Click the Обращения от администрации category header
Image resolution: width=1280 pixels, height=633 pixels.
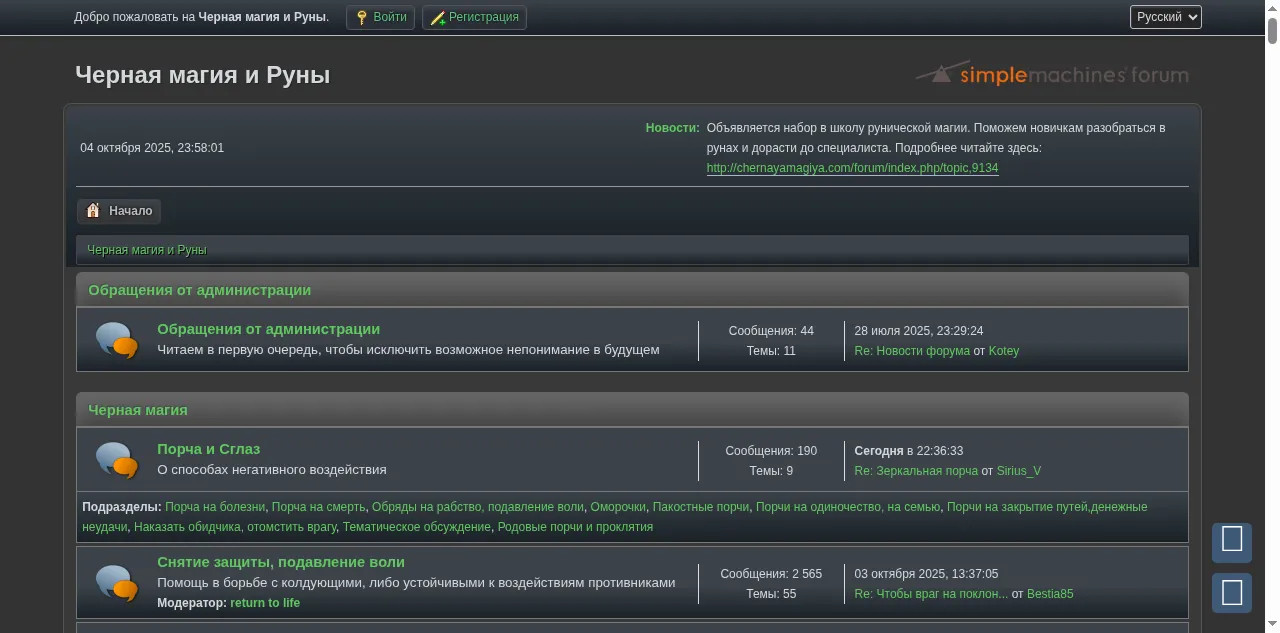click(x=199, y=290)
